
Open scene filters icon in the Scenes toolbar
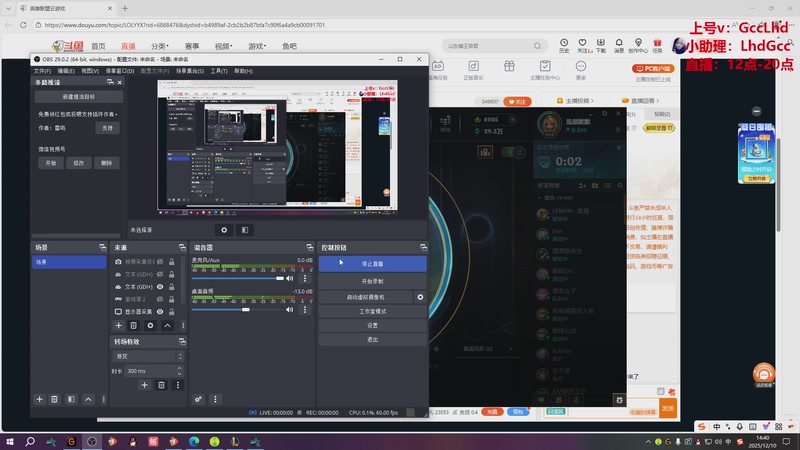[x=71, y=399]
